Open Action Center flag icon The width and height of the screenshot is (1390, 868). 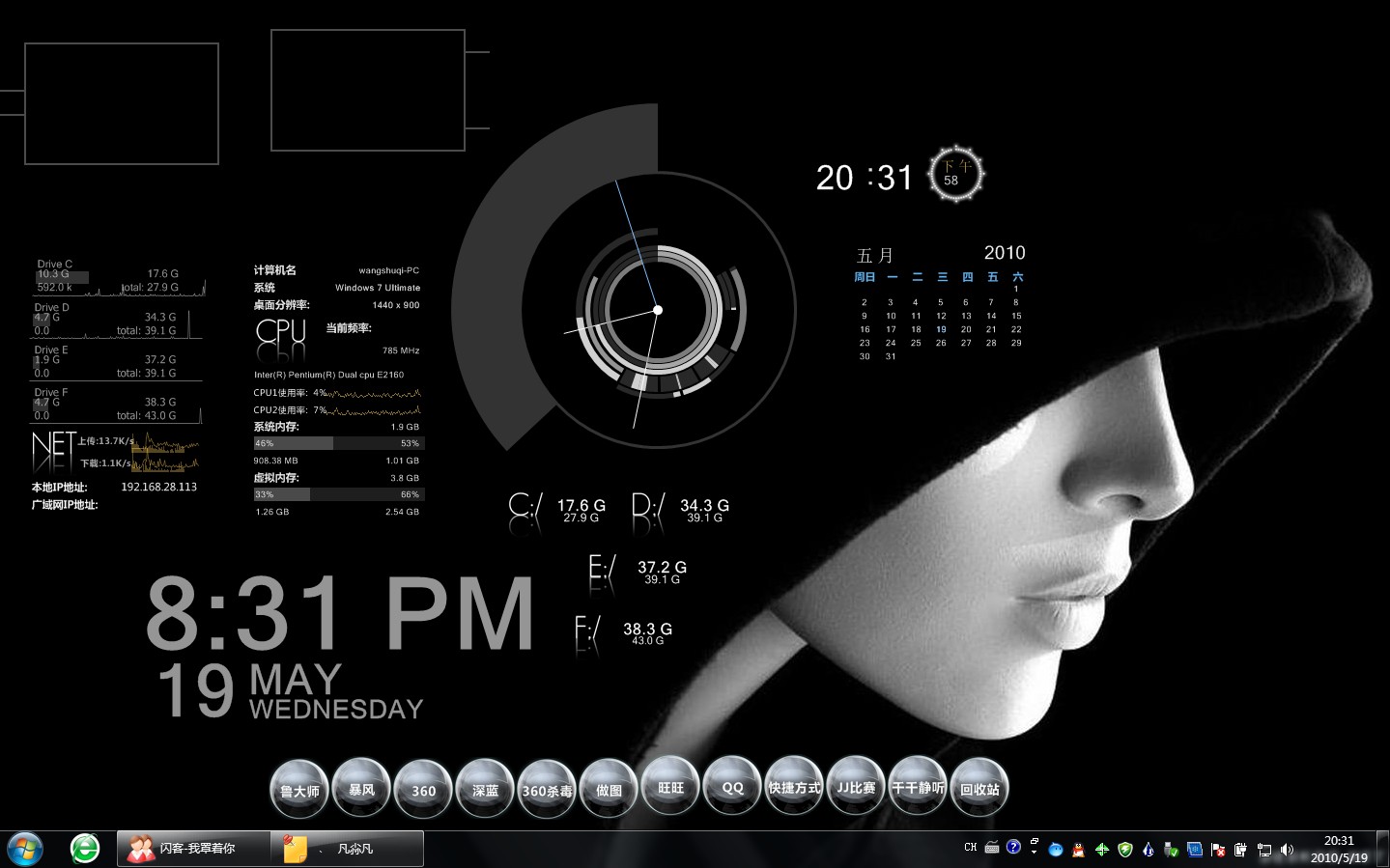click(x=1218, y=850)
